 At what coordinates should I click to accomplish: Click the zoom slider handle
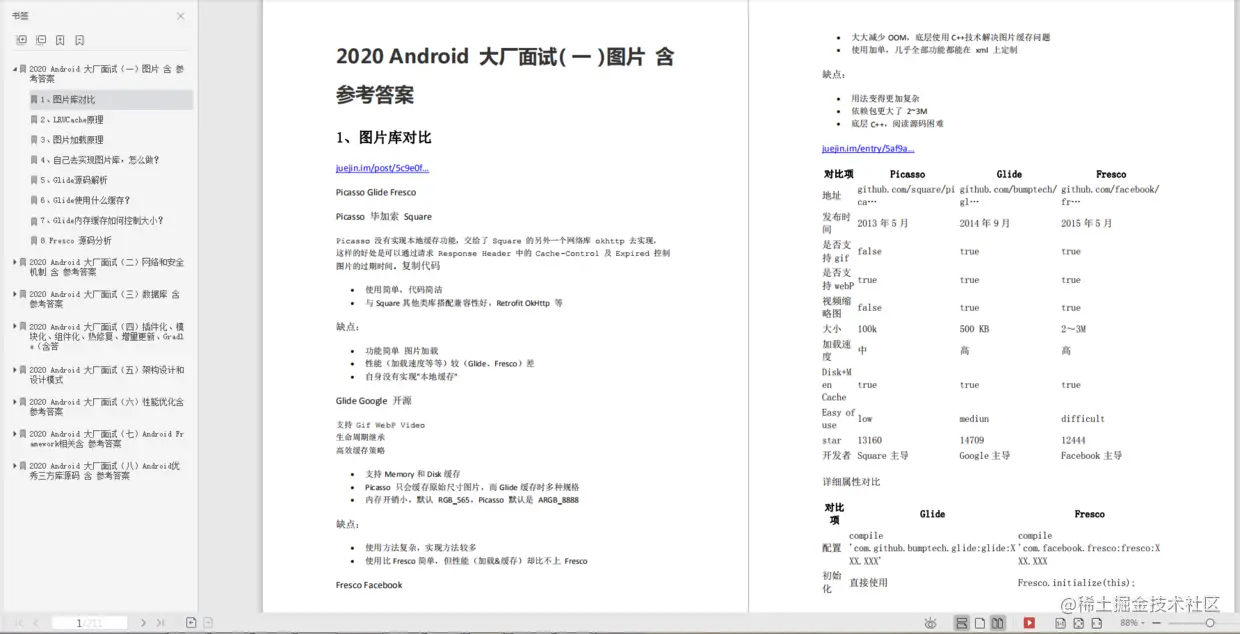1210,623
